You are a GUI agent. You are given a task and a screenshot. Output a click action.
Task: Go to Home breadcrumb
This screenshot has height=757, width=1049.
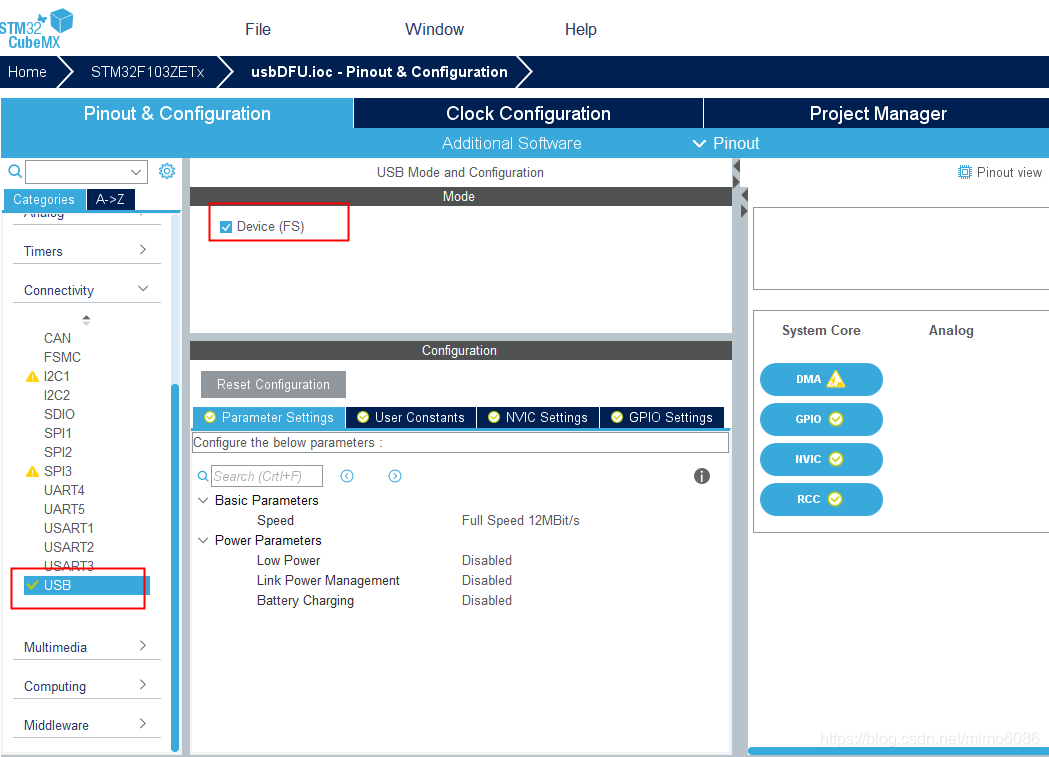coord(27,72)
